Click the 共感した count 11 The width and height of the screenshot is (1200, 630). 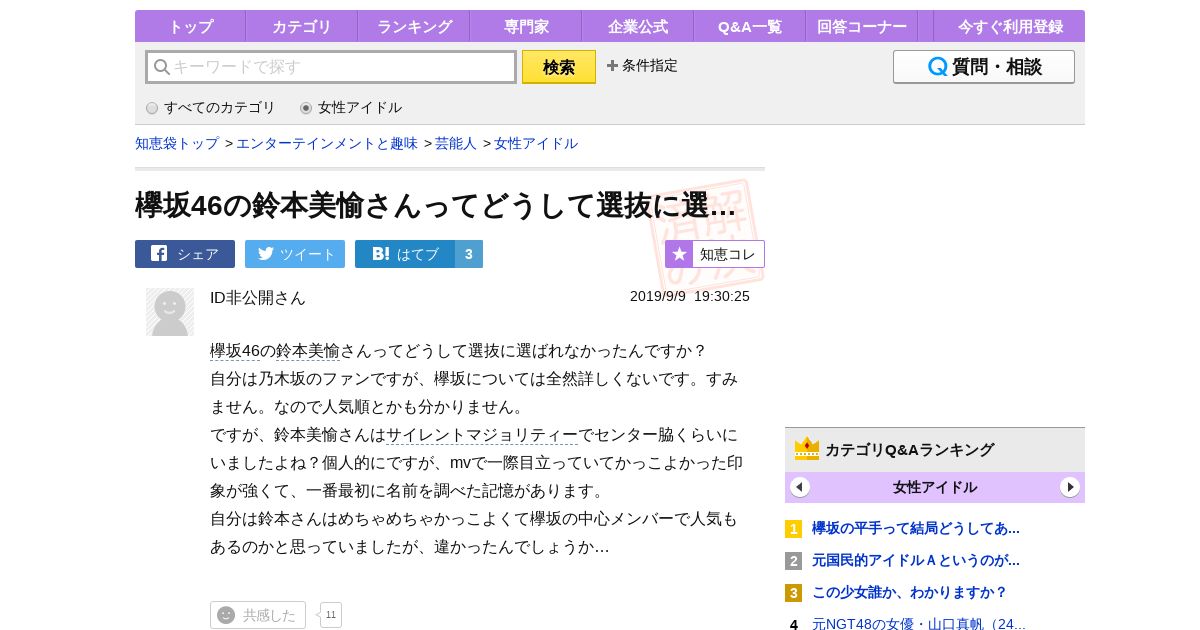point(331,615)
